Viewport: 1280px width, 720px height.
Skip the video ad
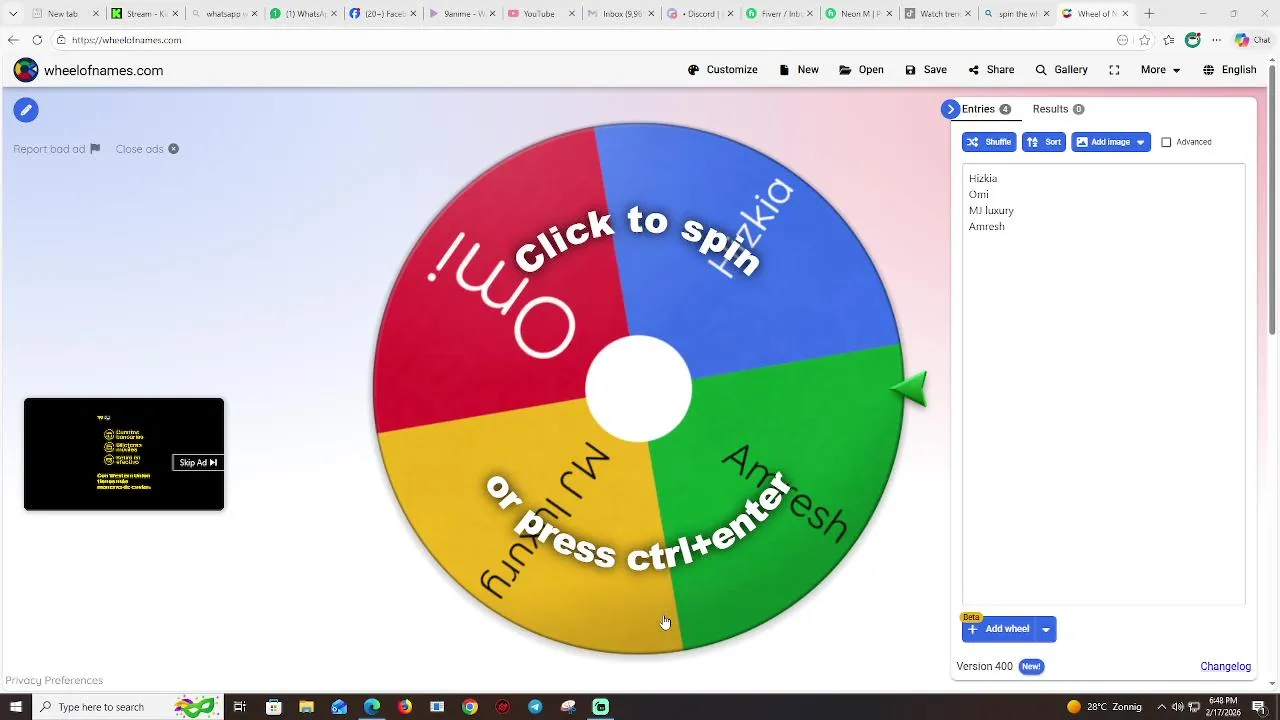point(198,463)
